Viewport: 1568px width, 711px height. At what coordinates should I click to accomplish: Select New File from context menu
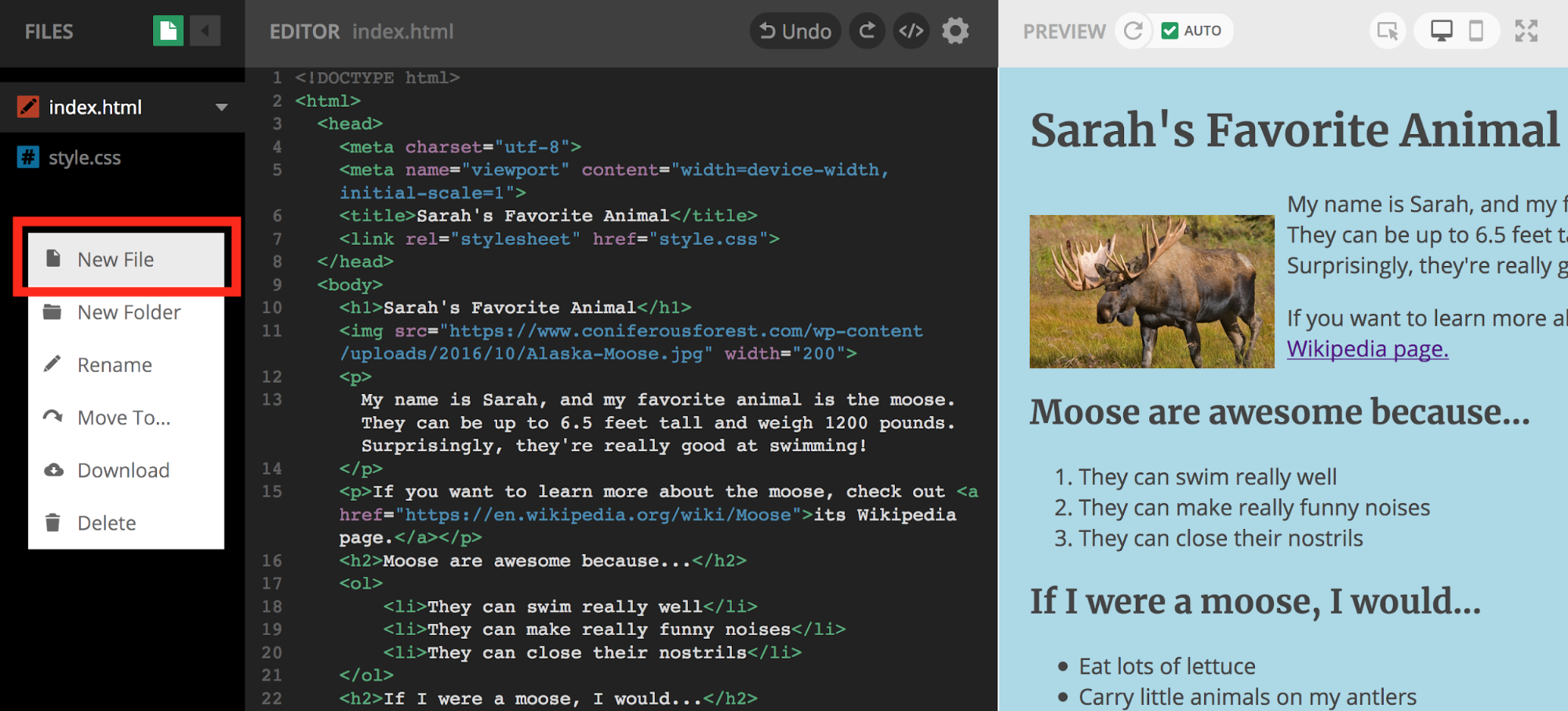pyautogui.click(x=115, y=260)
